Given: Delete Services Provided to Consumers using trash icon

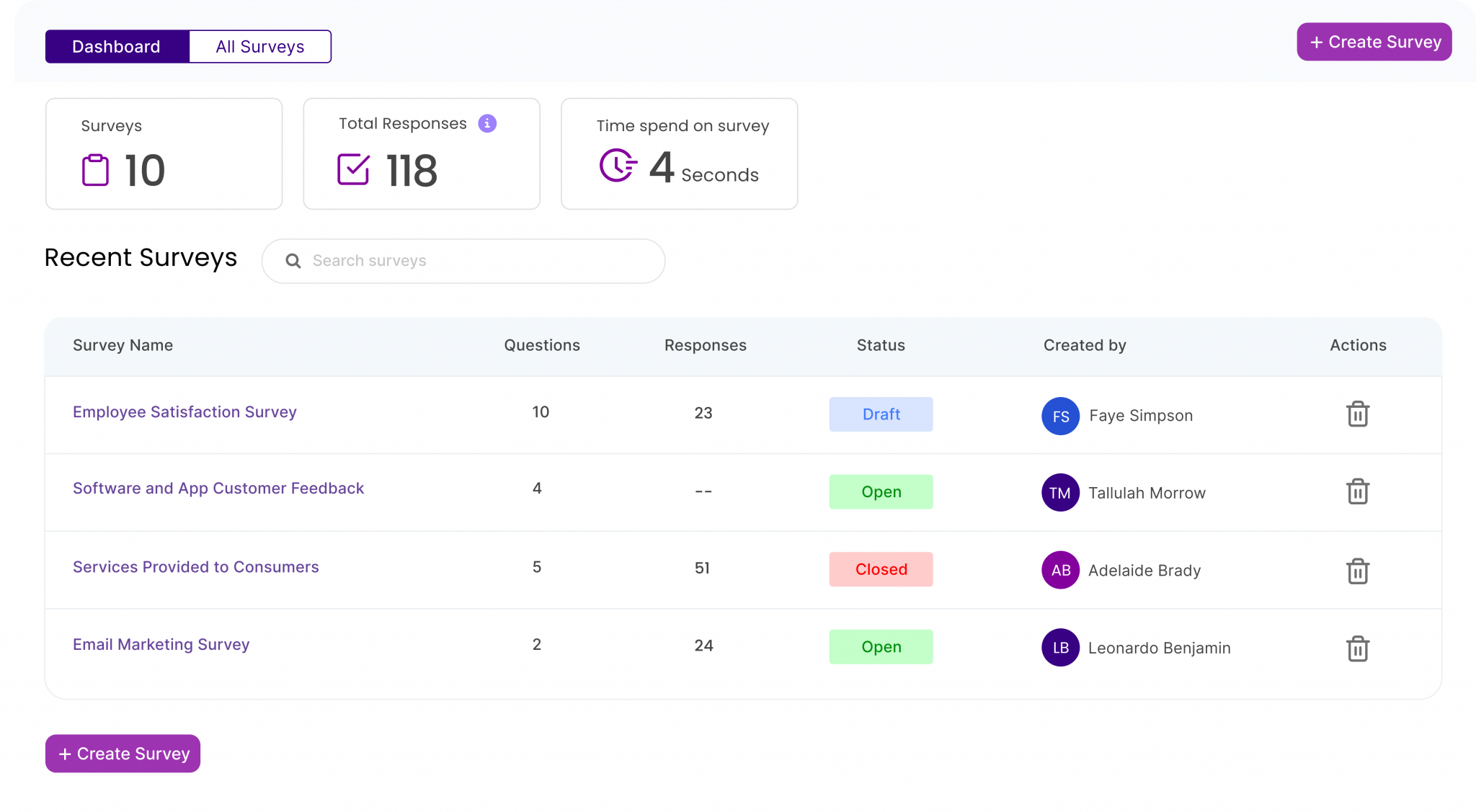Looking at the screenshot, I should (x=1358, y=571).
